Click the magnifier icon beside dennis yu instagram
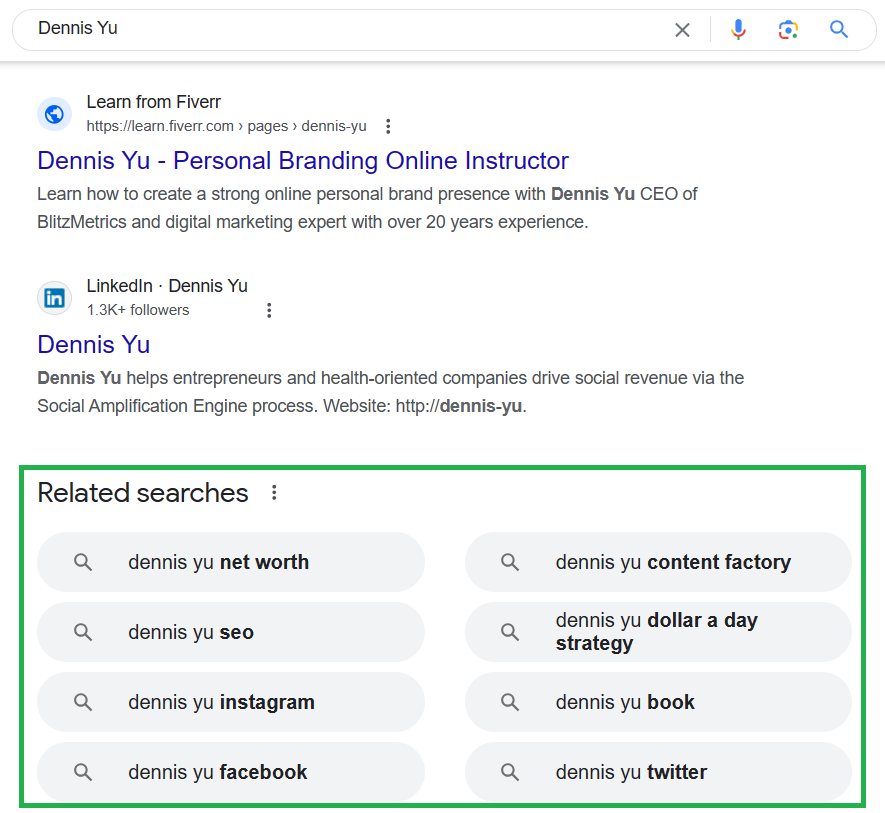The width and height of the screenshot is (885, 813). click(x=83, y=702)
